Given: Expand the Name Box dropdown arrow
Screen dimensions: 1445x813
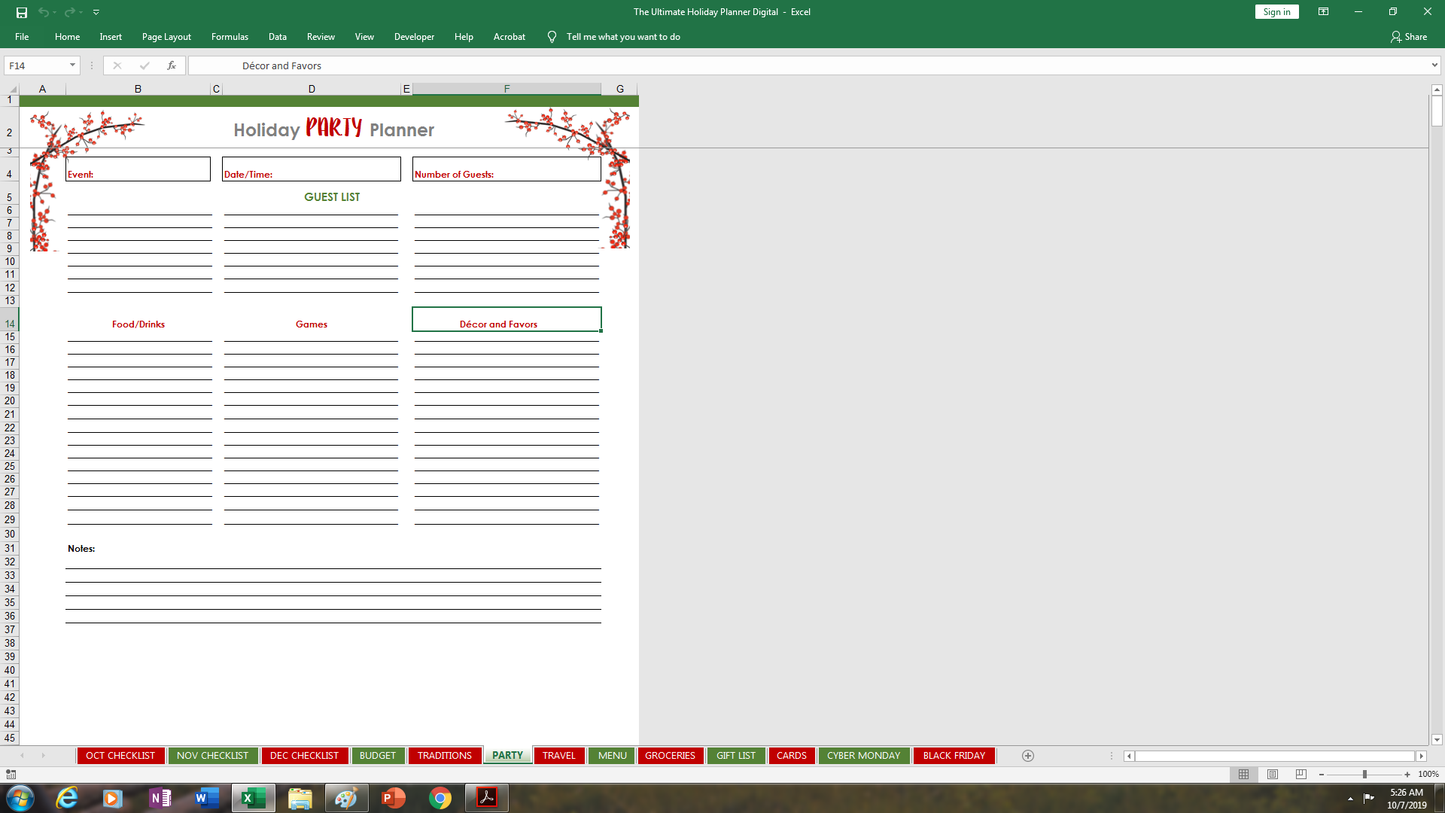Looking at the screenshot, I should tap(72, 65).
